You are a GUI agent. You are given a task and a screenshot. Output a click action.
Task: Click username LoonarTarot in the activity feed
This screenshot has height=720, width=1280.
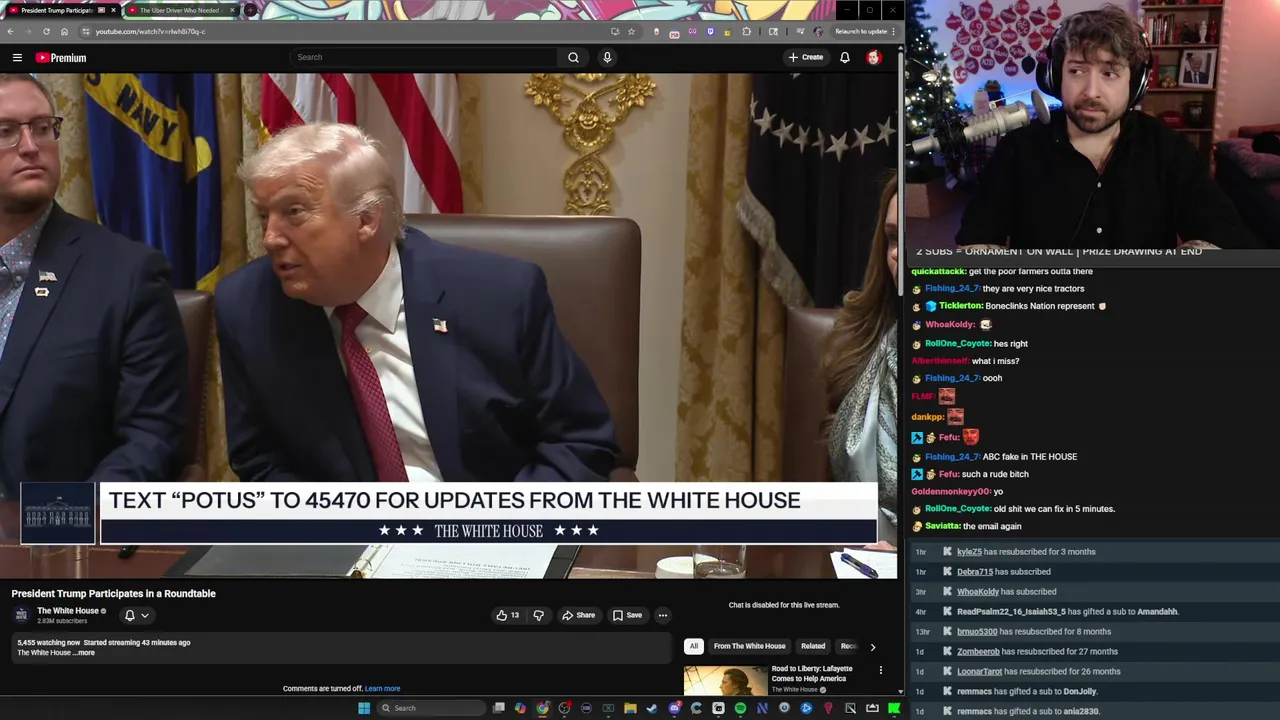(x=980, y=672)
